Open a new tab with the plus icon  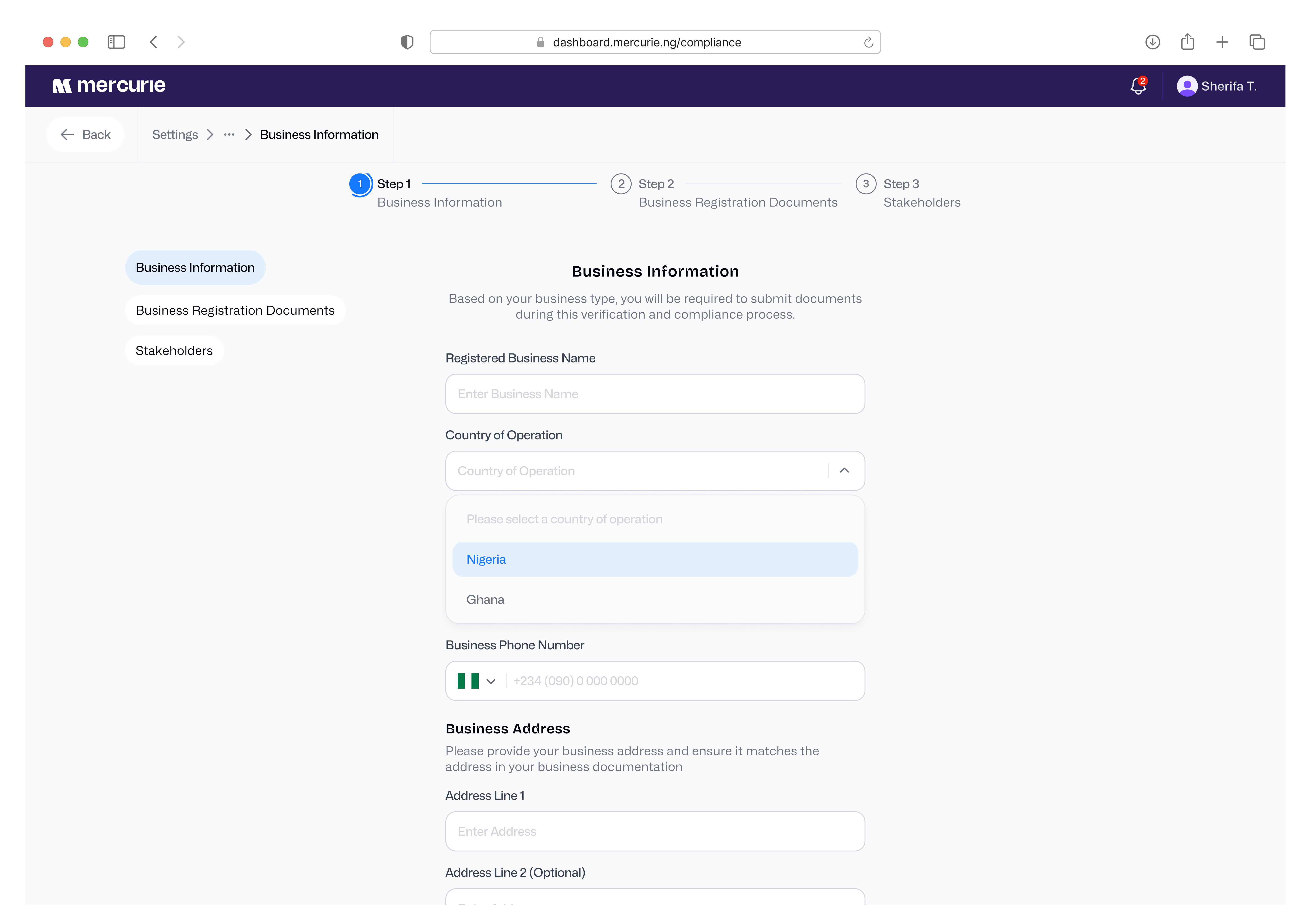click(x=1222, y=42)
